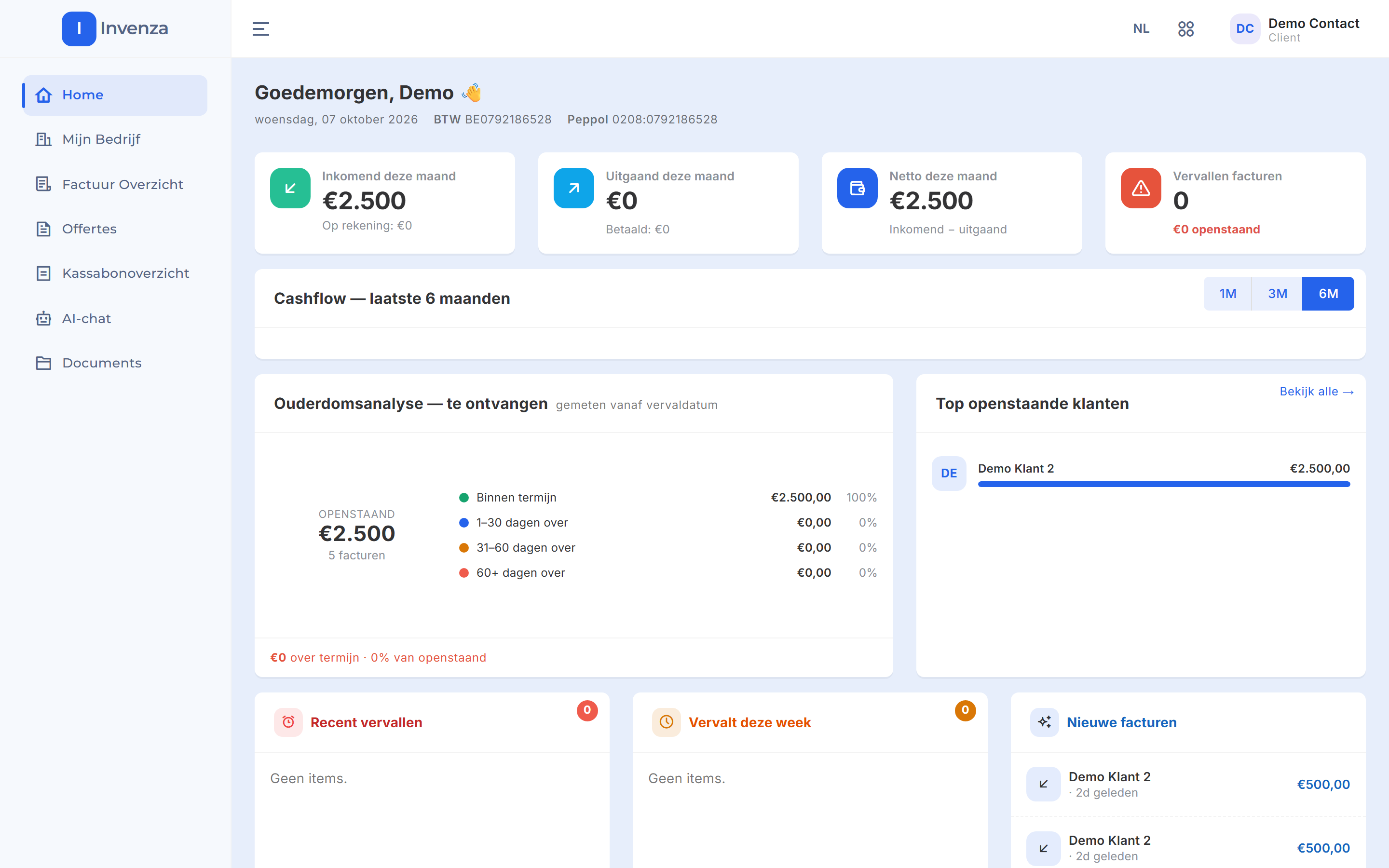Image resolution: width=1389 pixels, height=868 pixels.
Task: Toggle the sidebar hamburger menu
Action: click(260, 29)
